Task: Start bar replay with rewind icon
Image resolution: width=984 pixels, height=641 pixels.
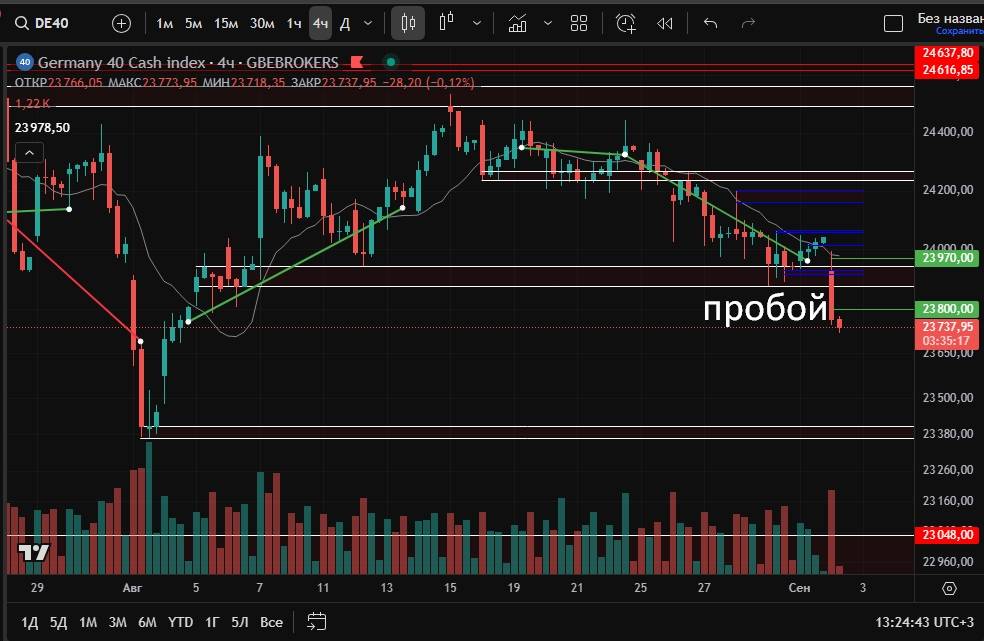Action: point(664,23)
